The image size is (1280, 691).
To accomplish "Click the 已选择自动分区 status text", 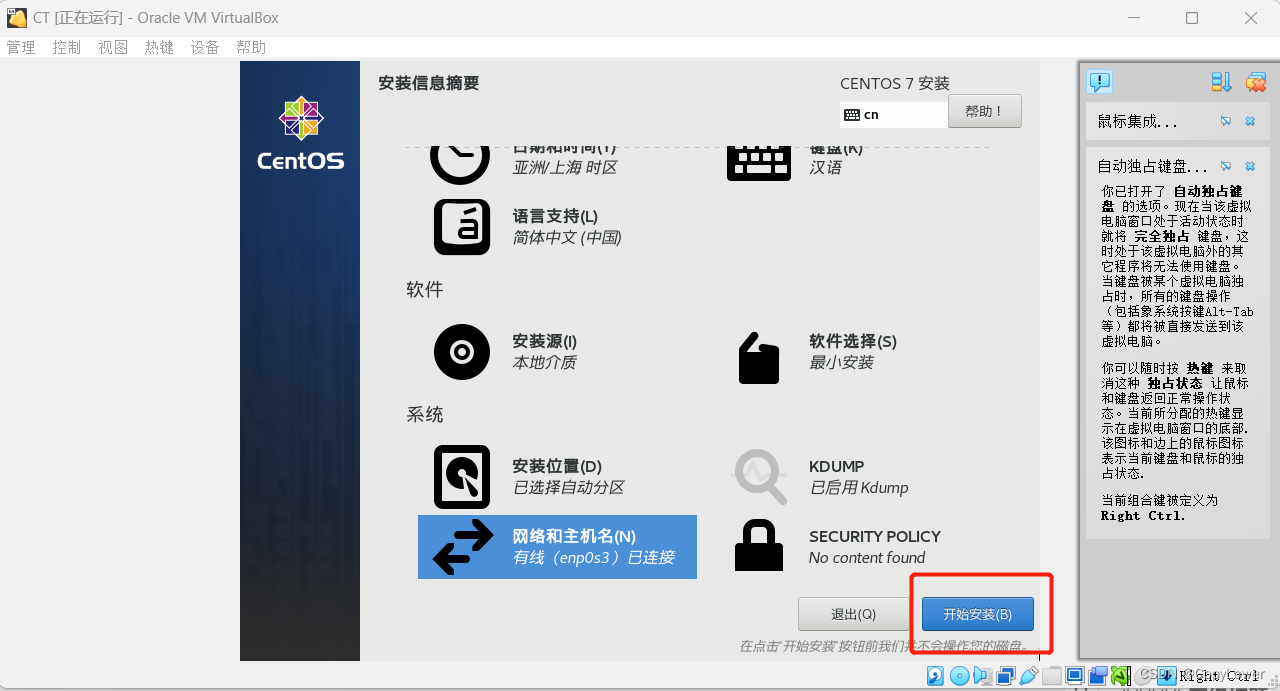I will tap(568, 487).
